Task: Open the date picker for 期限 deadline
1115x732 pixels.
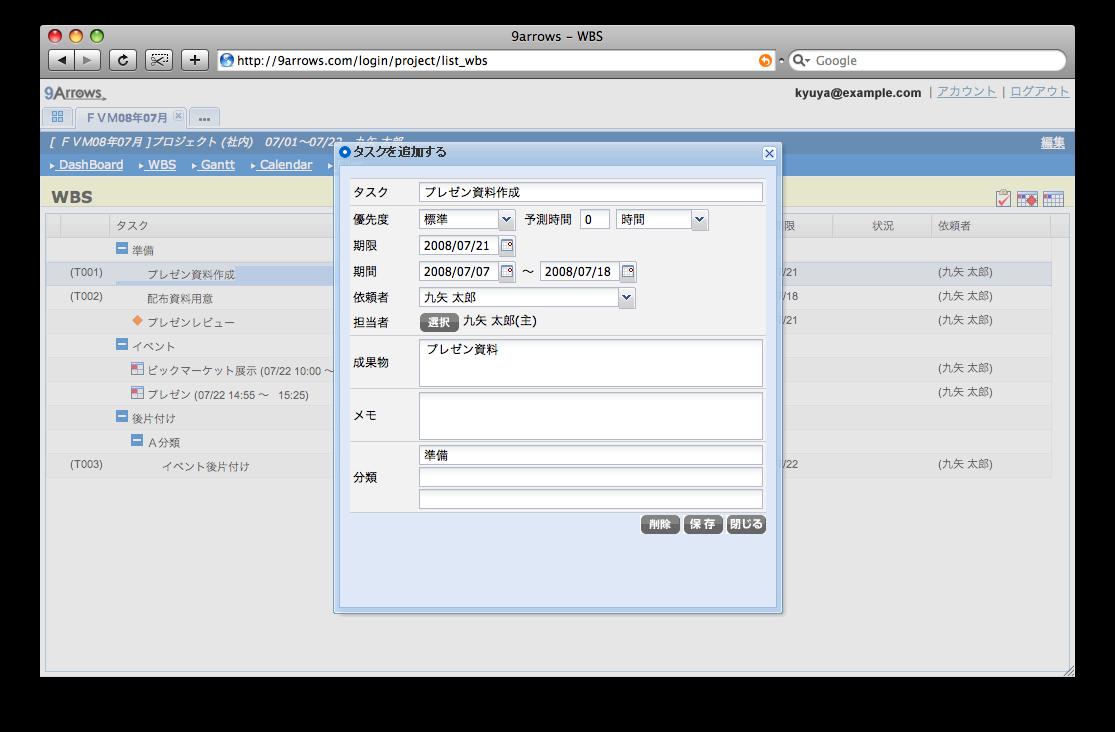Action: coord(507,245)
